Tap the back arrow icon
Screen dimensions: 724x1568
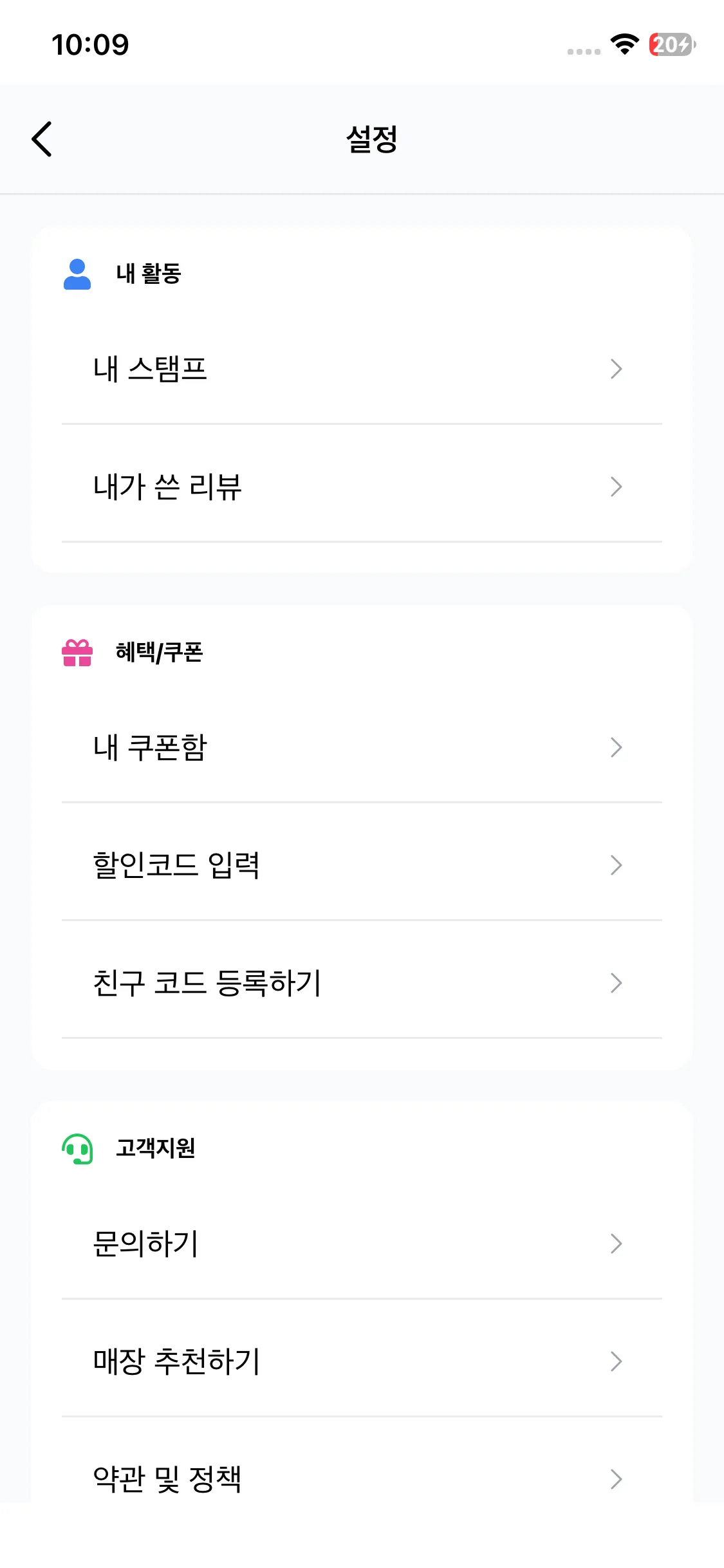tap(42, 139)
